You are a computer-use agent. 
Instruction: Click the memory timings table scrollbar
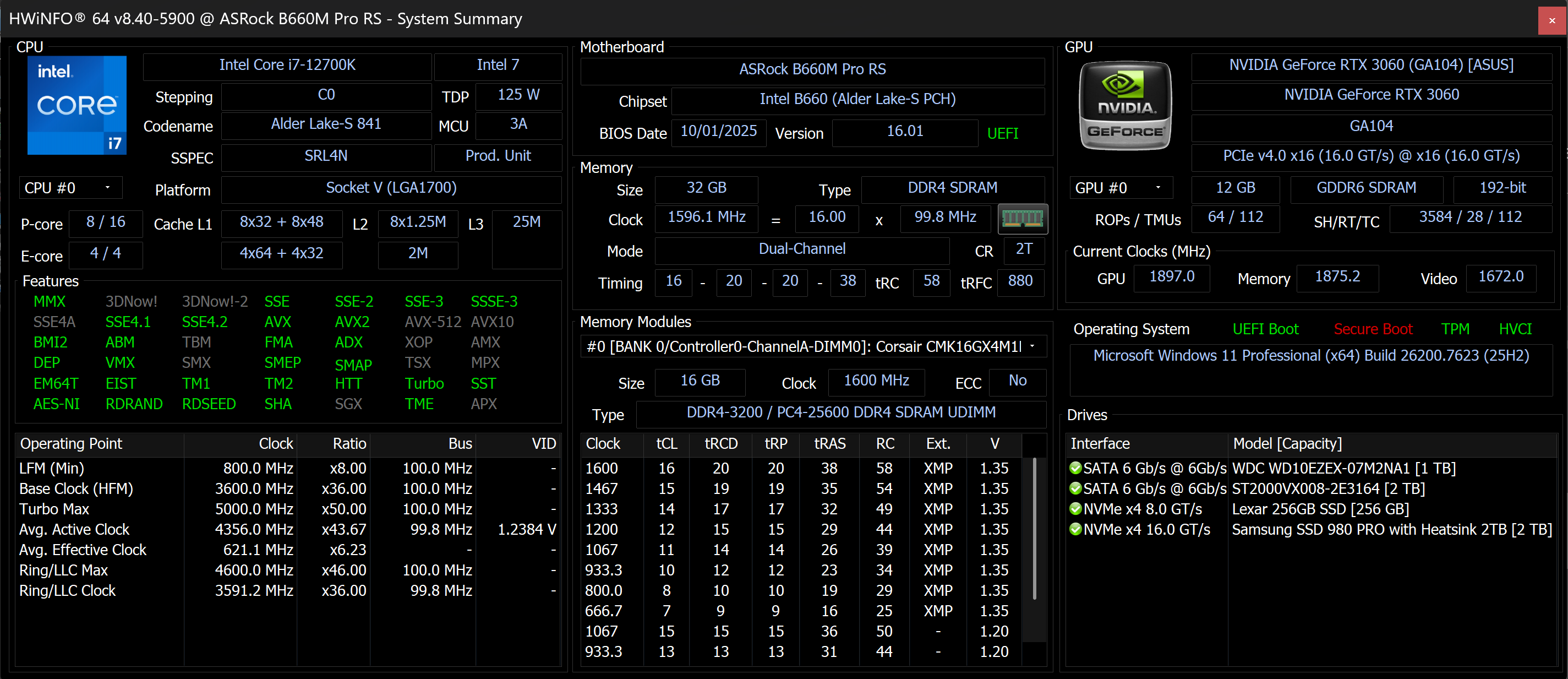[x=1034, y=529]
